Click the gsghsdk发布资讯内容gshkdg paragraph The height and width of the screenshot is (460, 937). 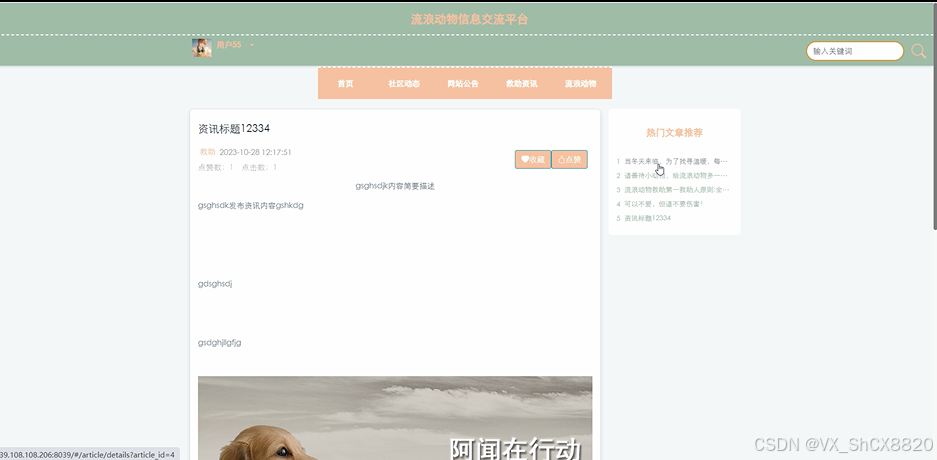251,206
